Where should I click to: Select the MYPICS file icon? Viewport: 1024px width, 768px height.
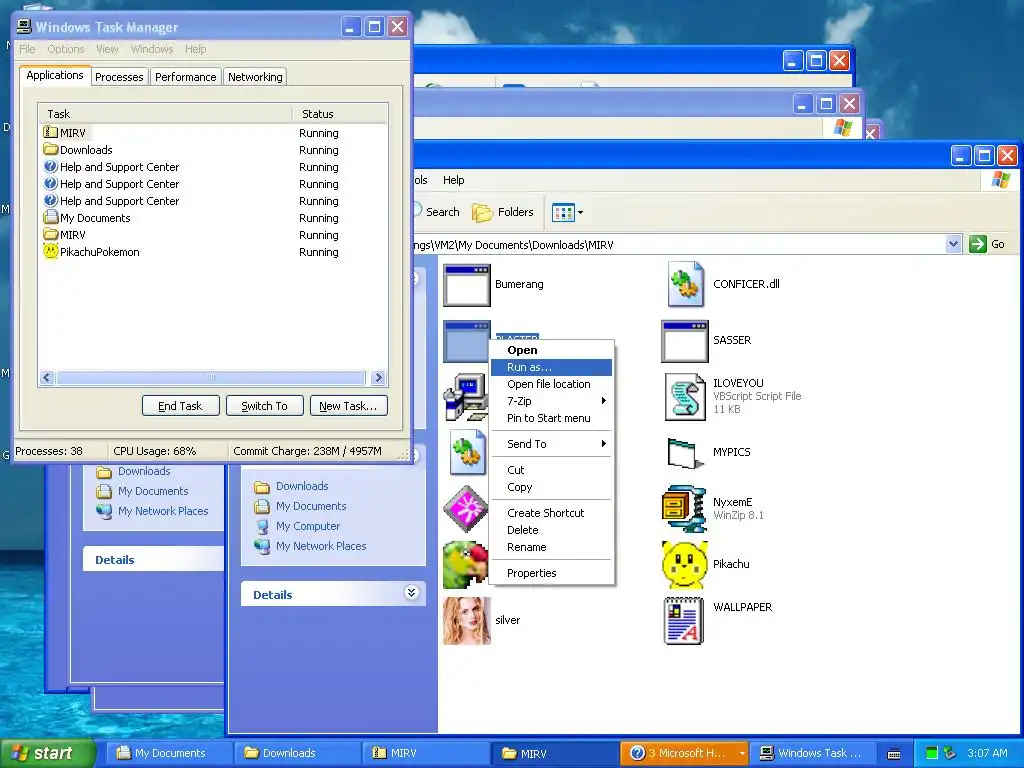click(x=685, y=453)
